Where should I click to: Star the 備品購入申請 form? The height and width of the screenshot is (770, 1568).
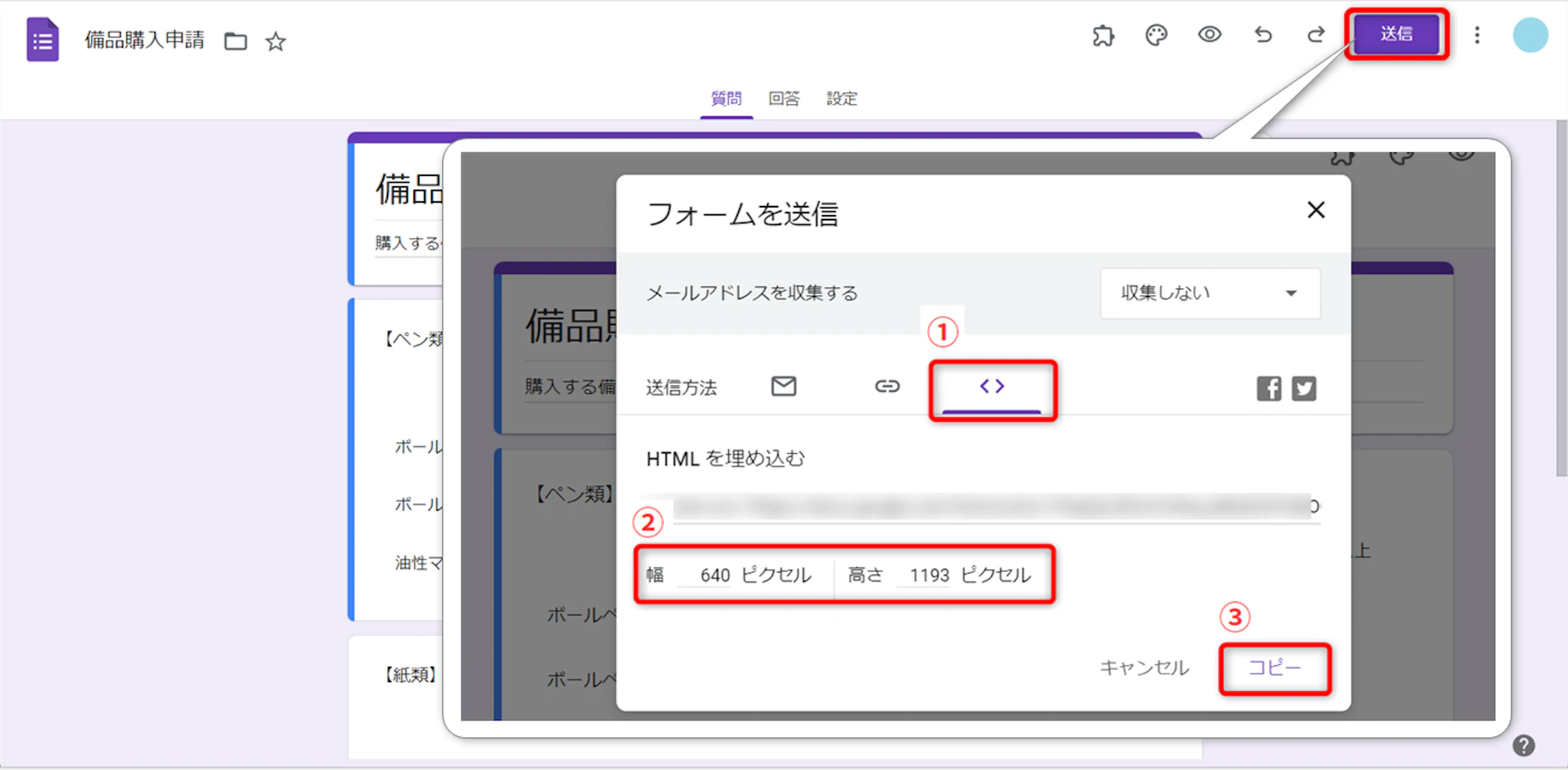(x=276, y=41)
